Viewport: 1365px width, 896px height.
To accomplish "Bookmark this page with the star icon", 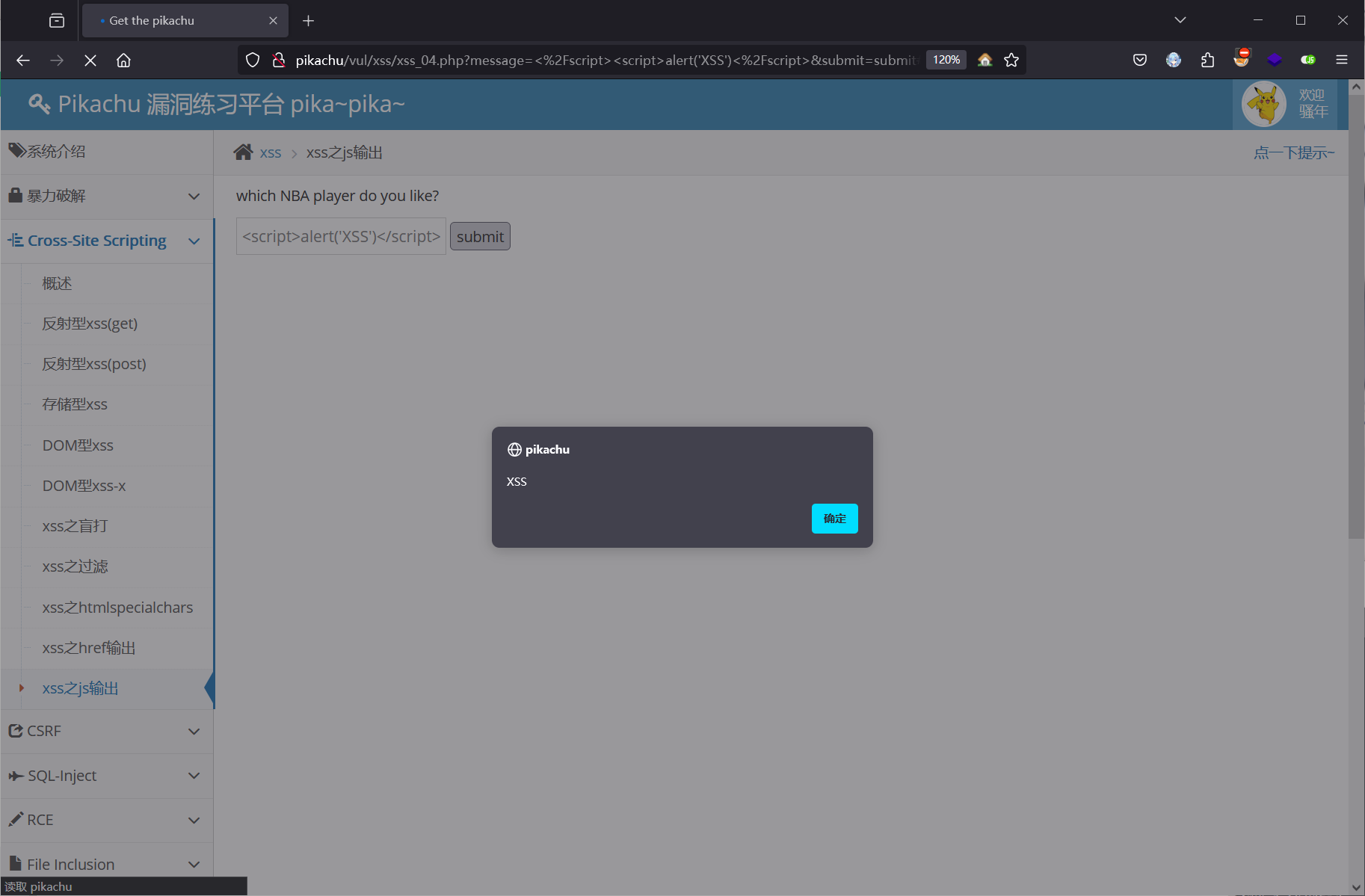I will click(x=1011, y=61).
